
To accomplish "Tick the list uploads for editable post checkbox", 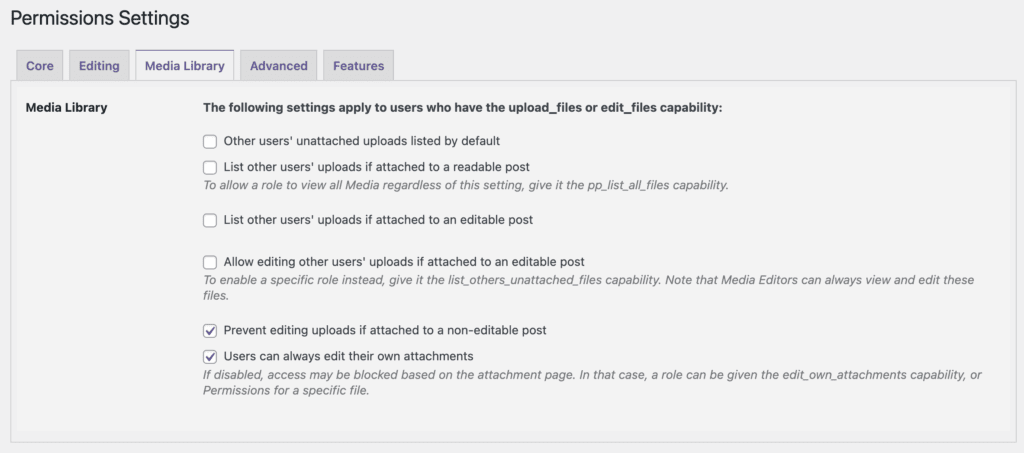I will [x=210, y=220].
